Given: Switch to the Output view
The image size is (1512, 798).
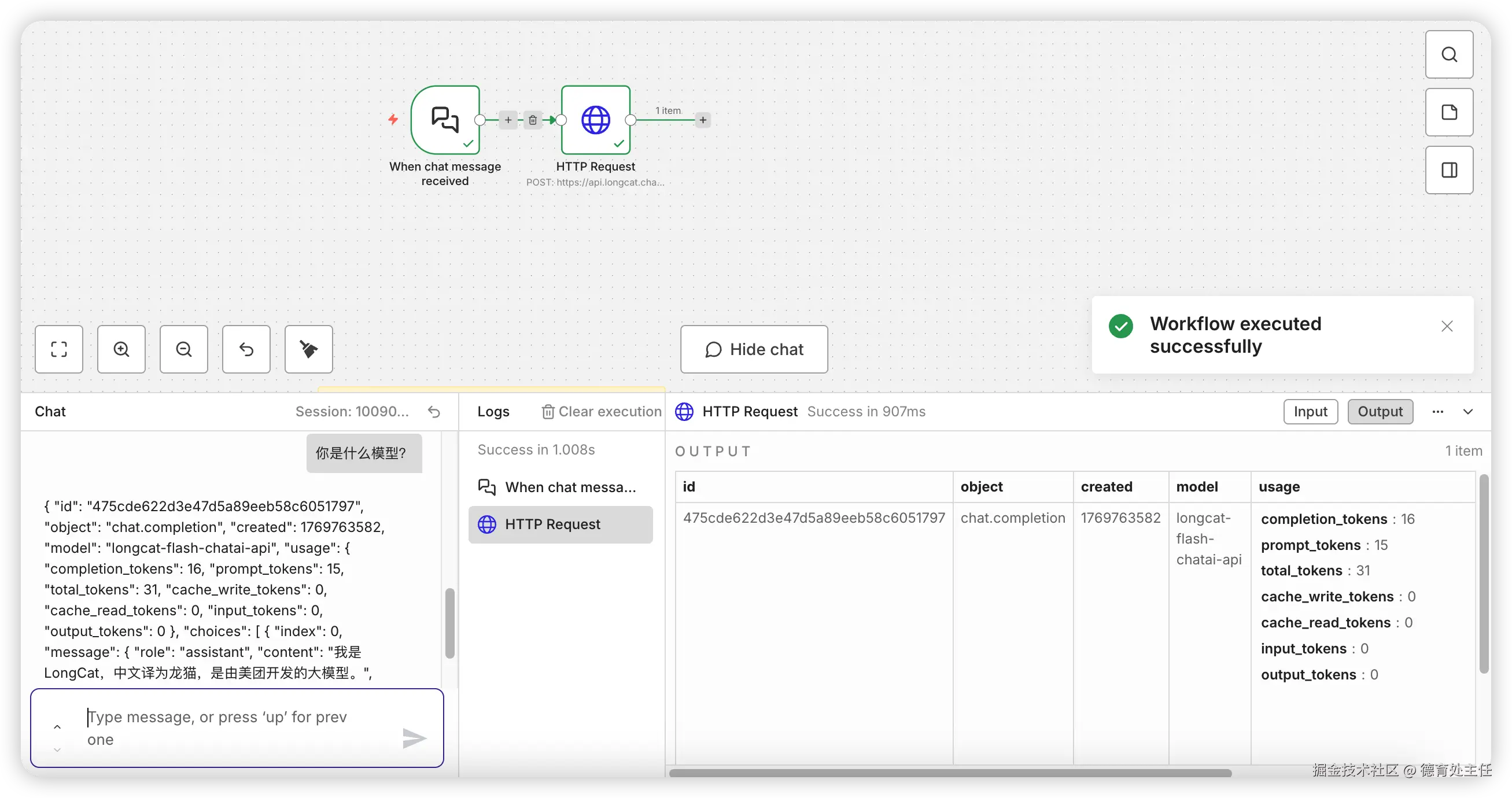Looking at the screenshot, I should 1380,412.
